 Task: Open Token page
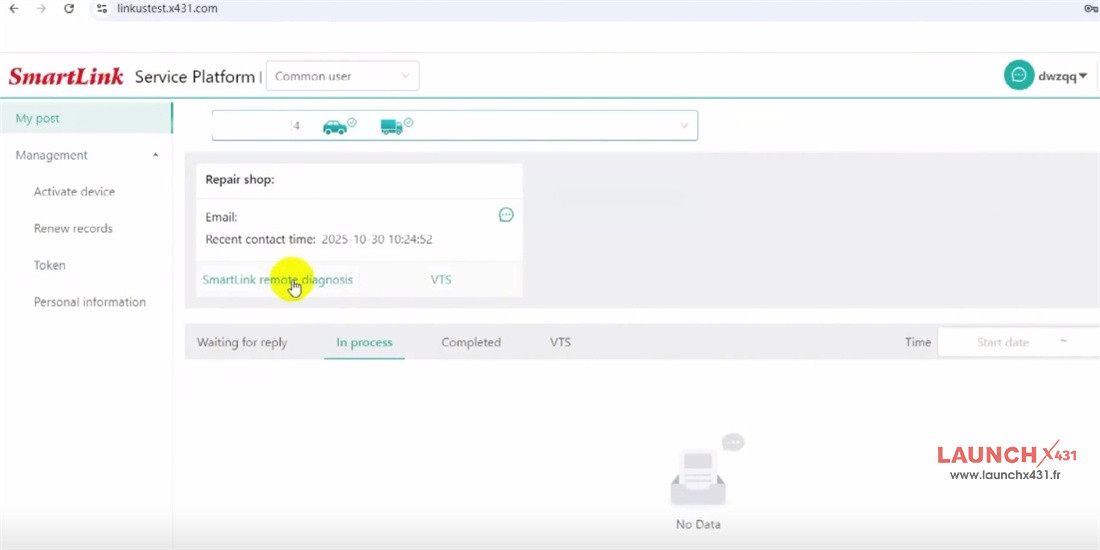click(x=49, y=265)
